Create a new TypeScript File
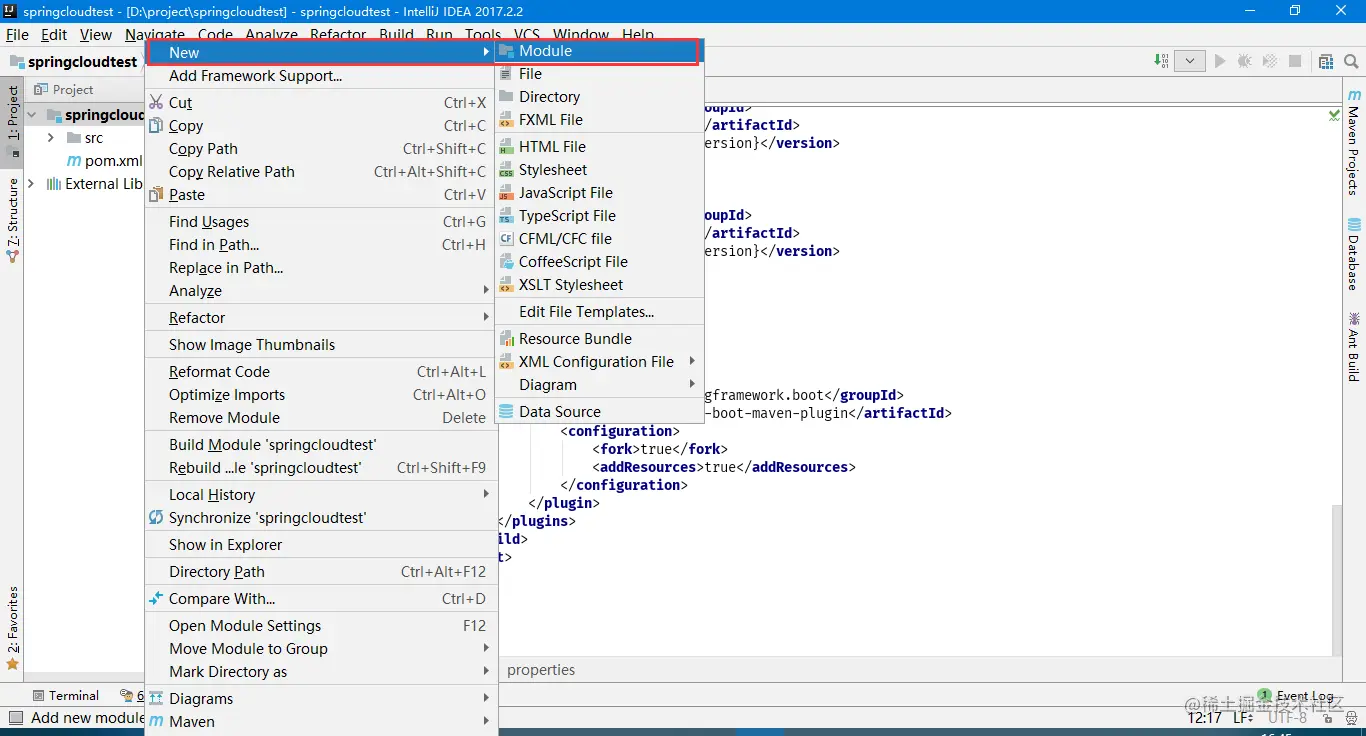This screenshot has height=736, width=1366. pyautogui.click(x=600, y=216)
